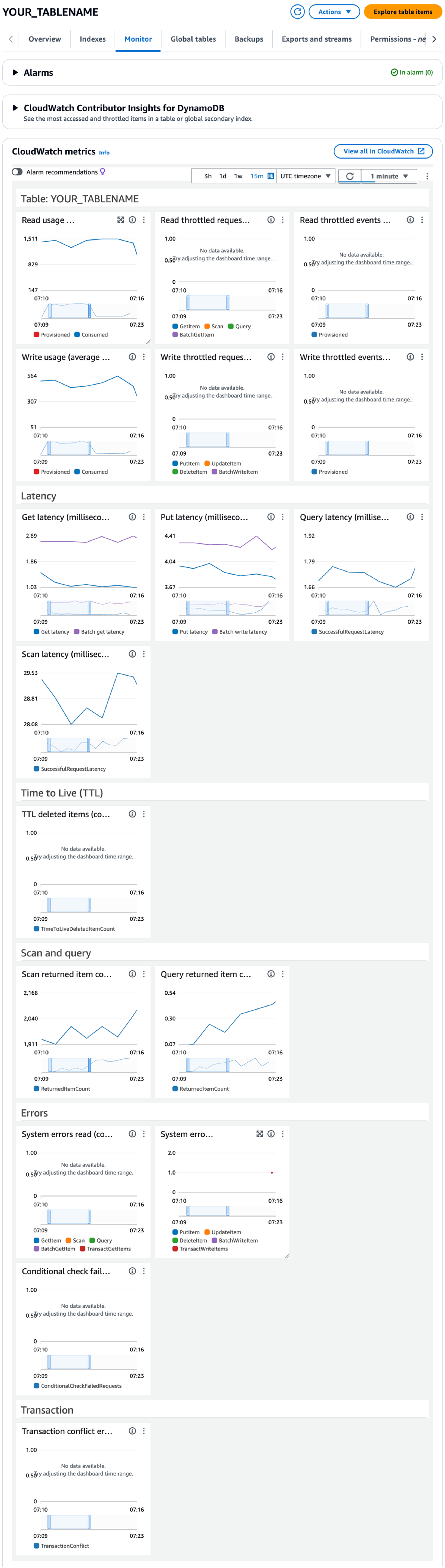Toggle Batch write latency legend entry
Screen dimensions: 445x1568
coord(240,632)
